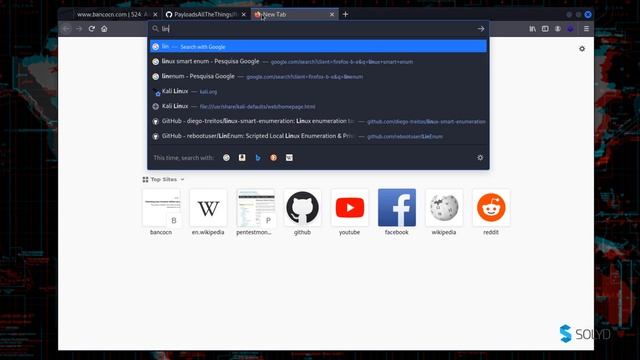Viewport: 640px width, 360px height.
Task: Click the Go arrow in address bar
Action: click(x=480, y=29)
